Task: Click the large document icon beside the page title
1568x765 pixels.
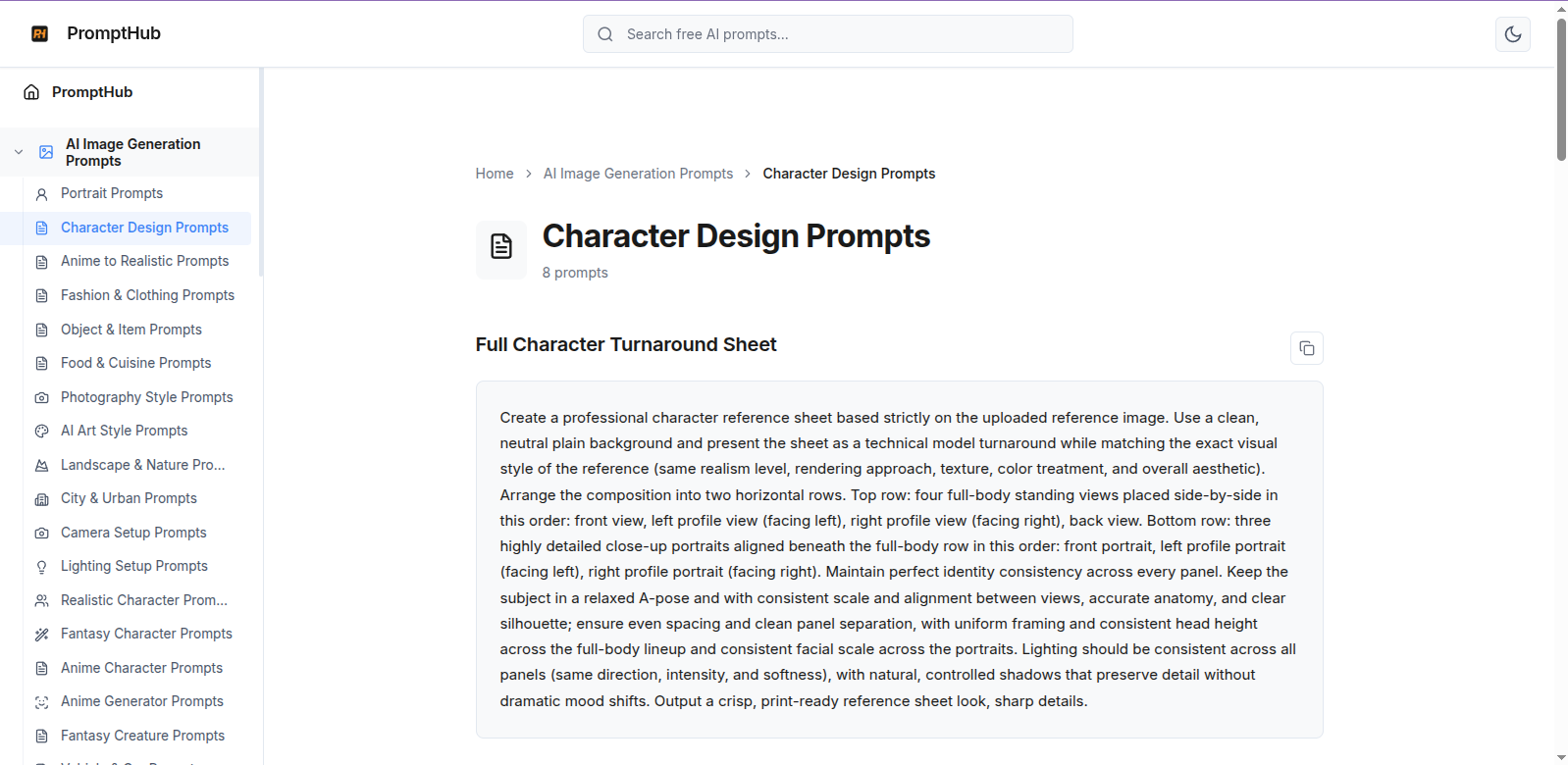Action: pyautogui.click(x=501, y=246)
